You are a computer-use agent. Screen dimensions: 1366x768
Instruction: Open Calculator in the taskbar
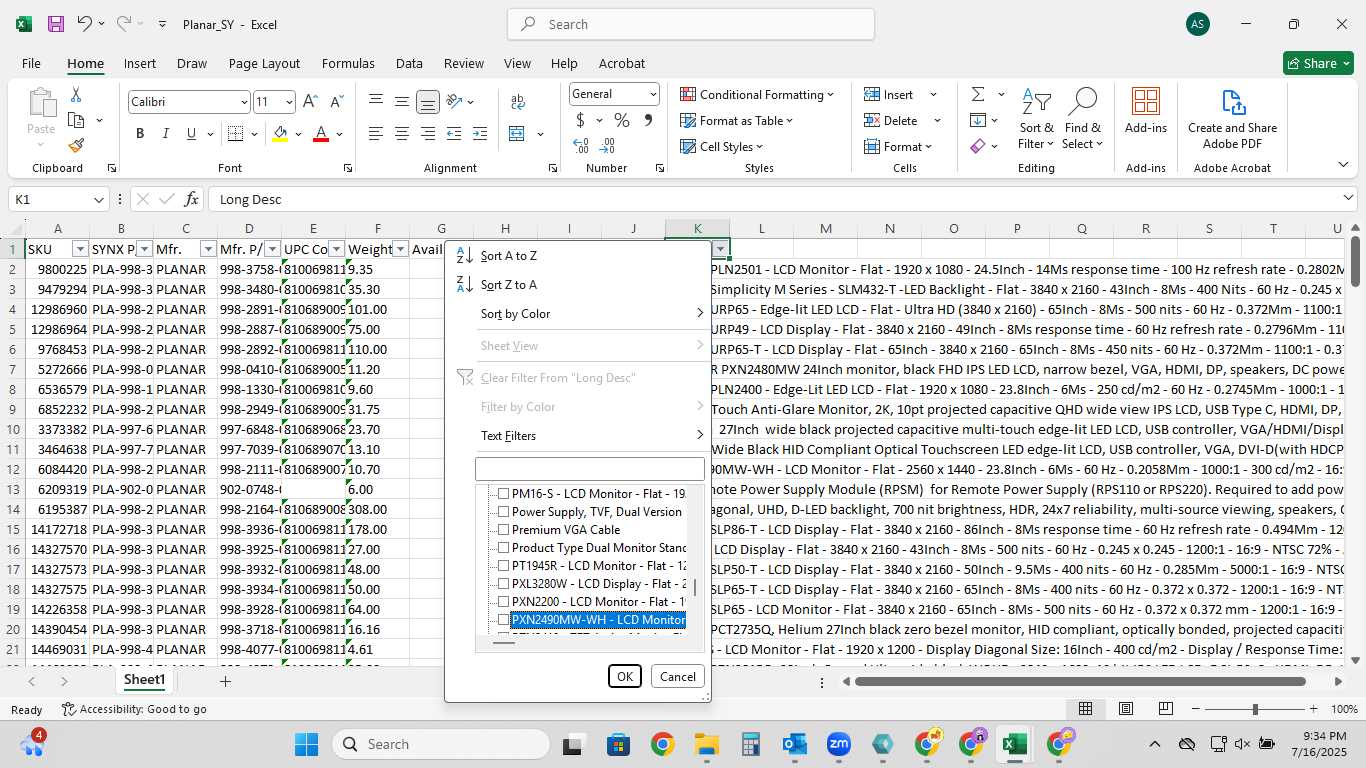coord(751,744)
